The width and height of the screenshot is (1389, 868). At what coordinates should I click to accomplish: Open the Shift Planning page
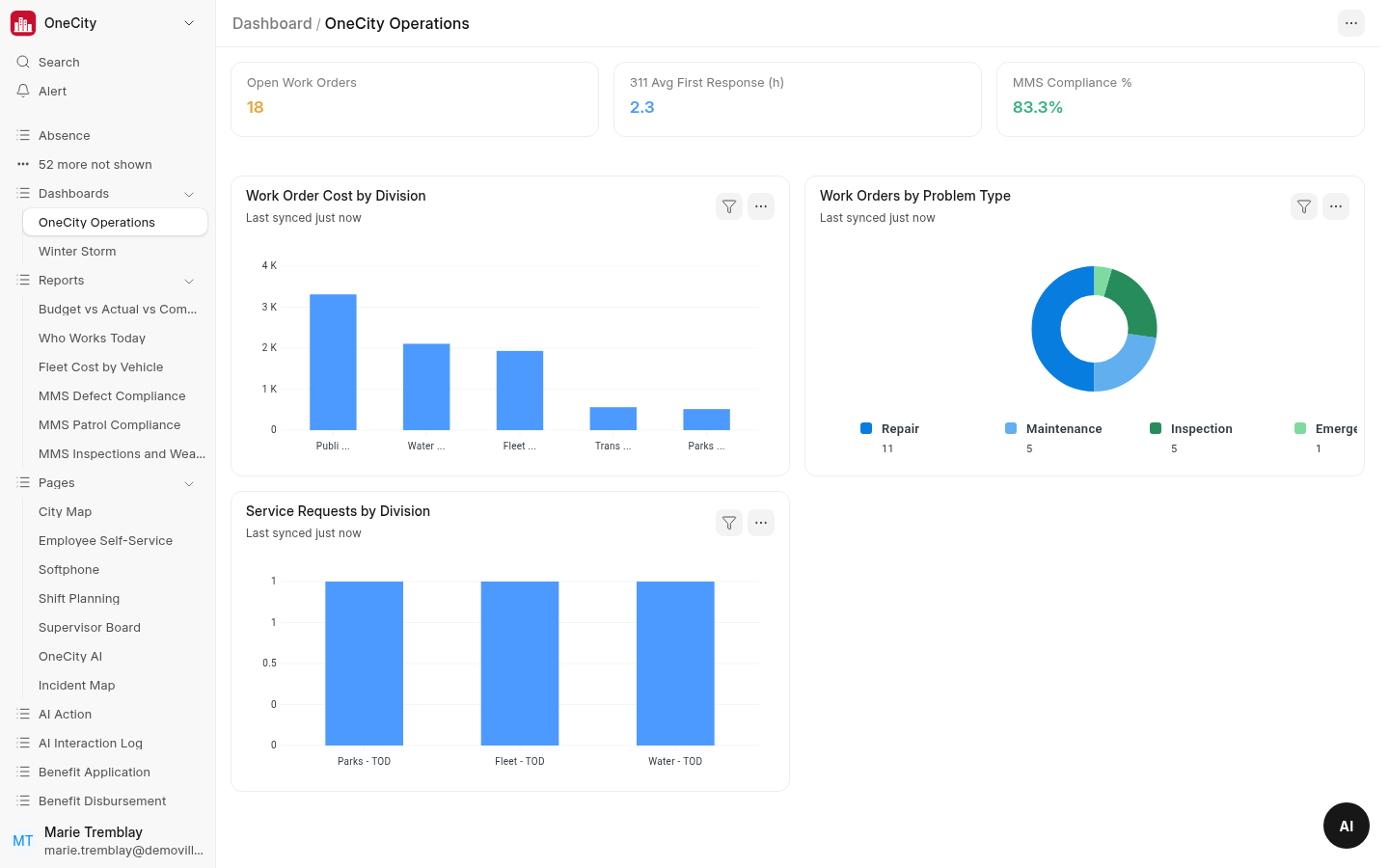click(115, 598)
